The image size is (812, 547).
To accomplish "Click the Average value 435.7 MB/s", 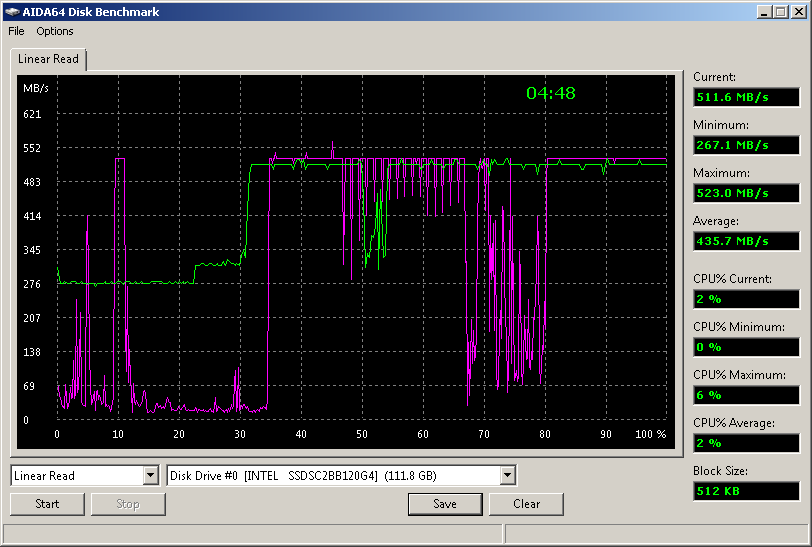I will [x=746, y=241].
